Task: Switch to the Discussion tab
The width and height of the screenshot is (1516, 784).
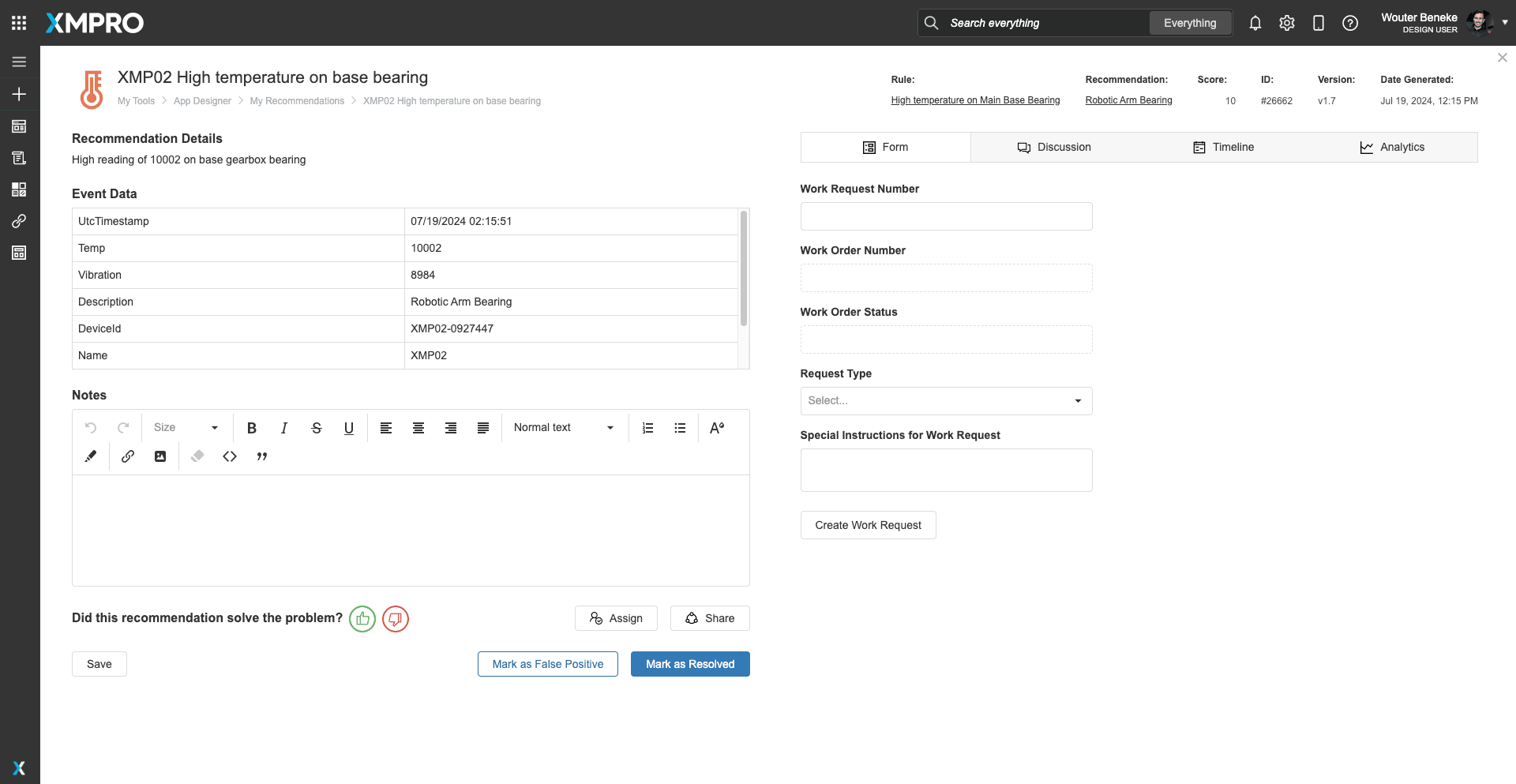Action: 1054,148
